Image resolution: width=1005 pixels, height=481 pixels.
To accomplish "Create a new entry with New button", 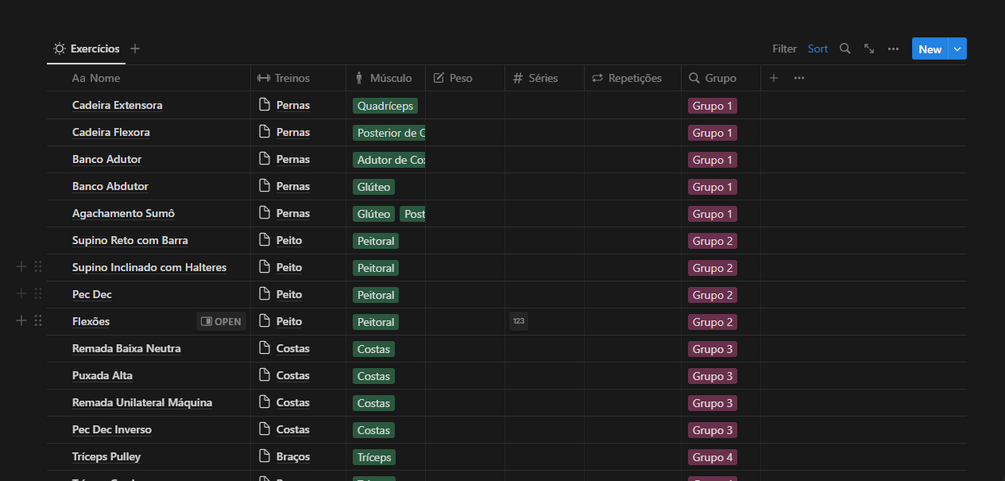I will point(930,49).
